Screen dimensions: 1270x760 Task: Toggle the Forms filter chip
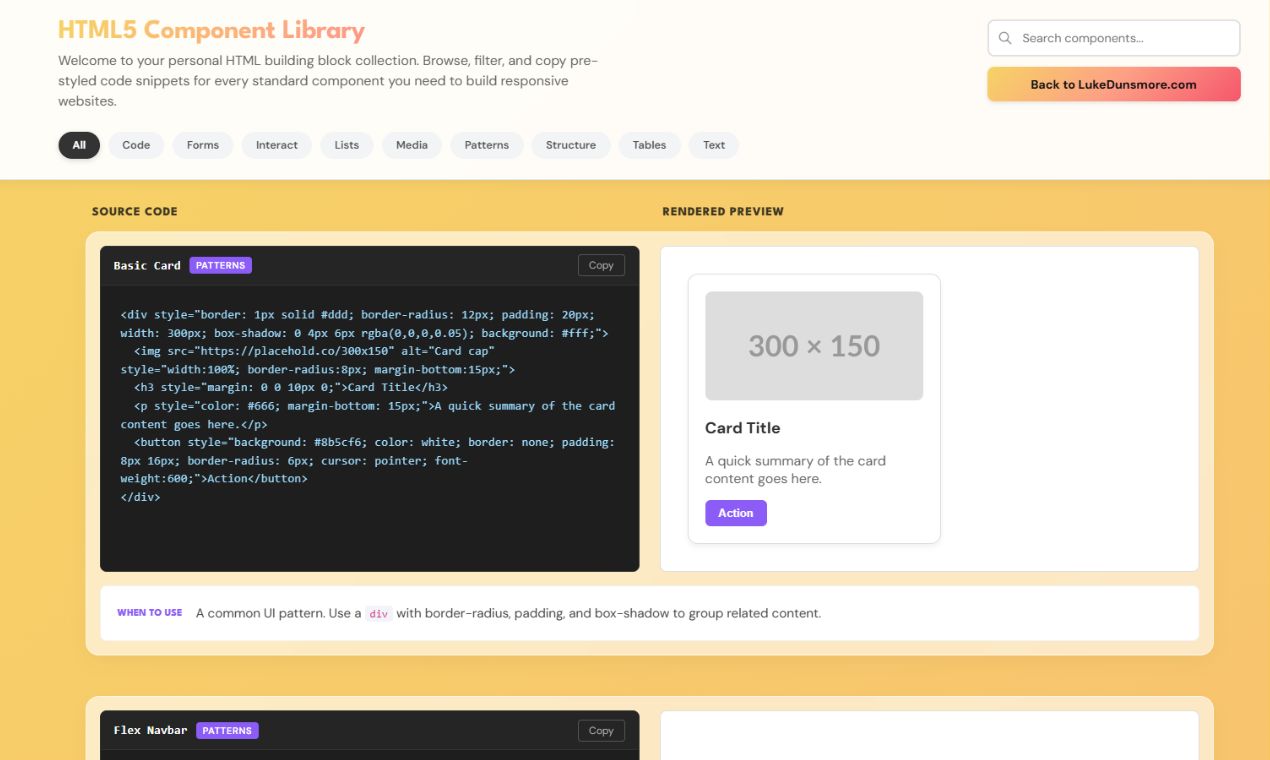[202, 145]
